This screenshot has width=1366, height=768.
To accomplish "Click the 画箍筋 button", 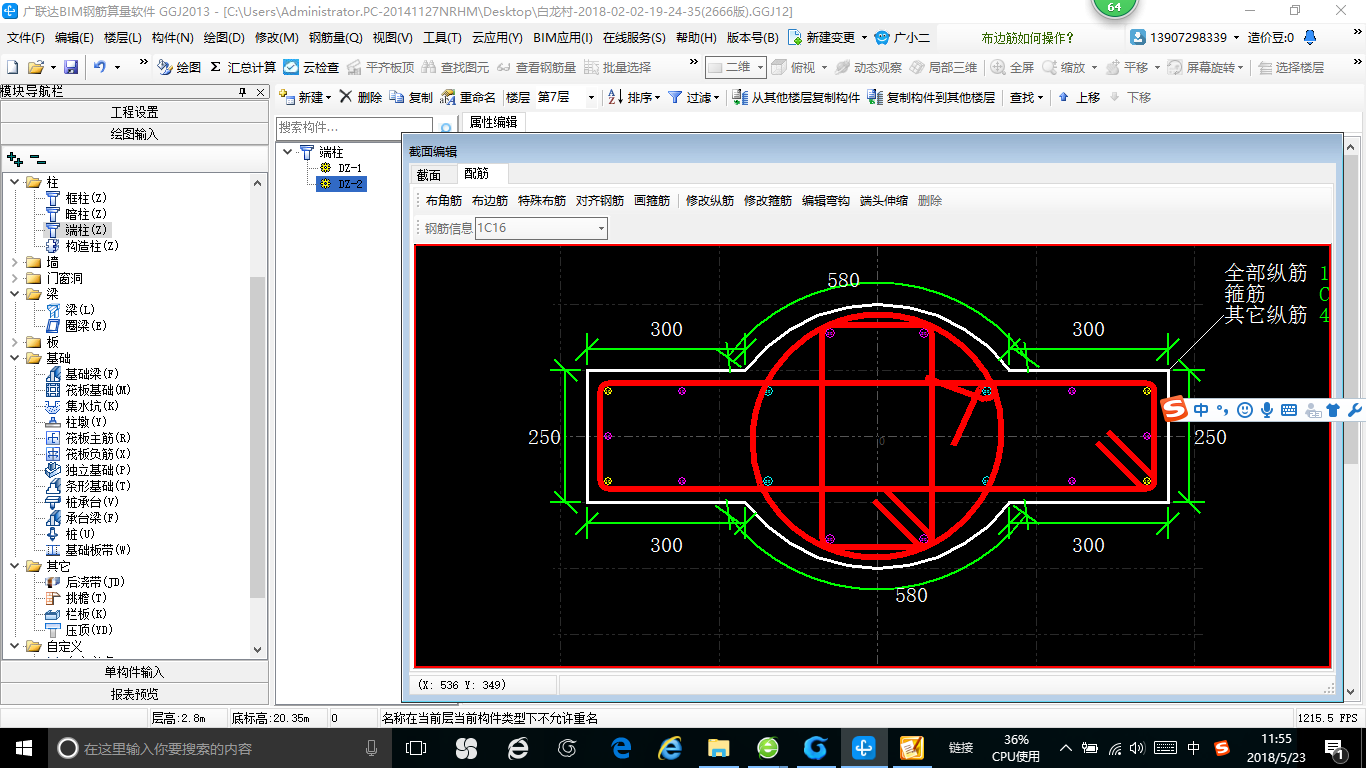I will point(652,201).
